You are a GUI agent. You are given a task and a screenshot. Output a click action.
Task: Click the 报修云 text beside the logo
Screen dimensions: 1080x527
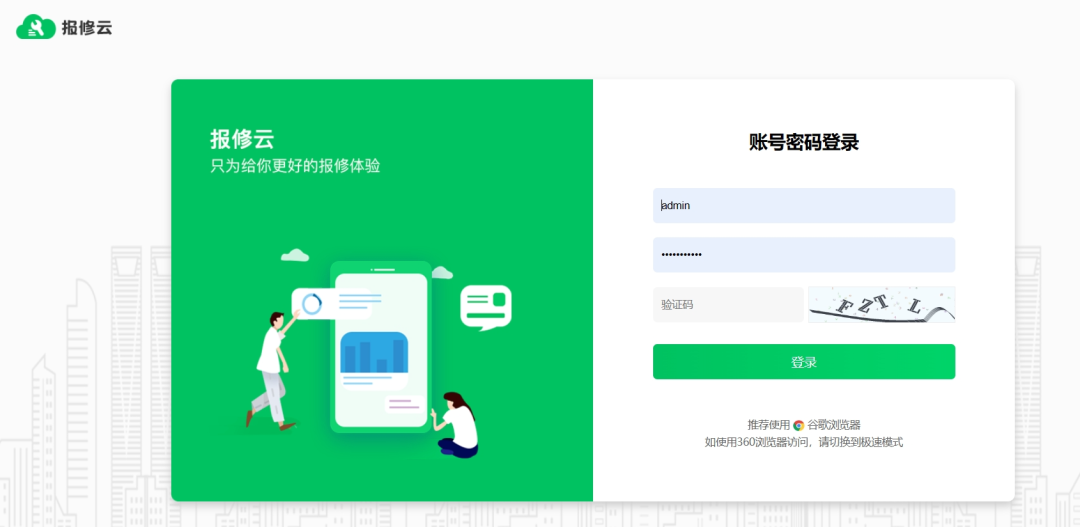[86, 28]
